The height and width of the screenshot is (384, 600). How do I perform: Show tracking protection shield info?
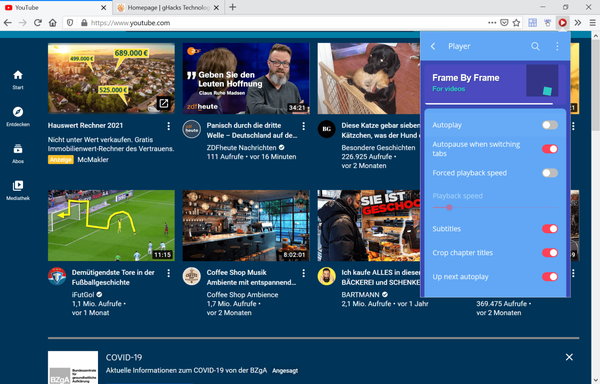pos(70,23)
